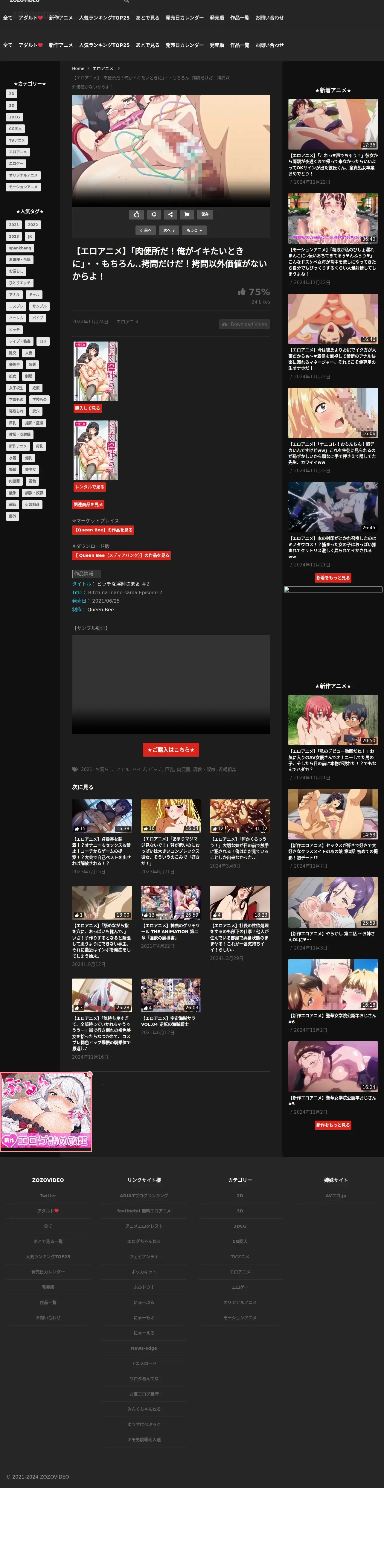Viewport: 384px width, 1568px height.
Task: Select the モーションアニメ sidebar category tag
Action: pyautogui.click(x=23, y=187)
